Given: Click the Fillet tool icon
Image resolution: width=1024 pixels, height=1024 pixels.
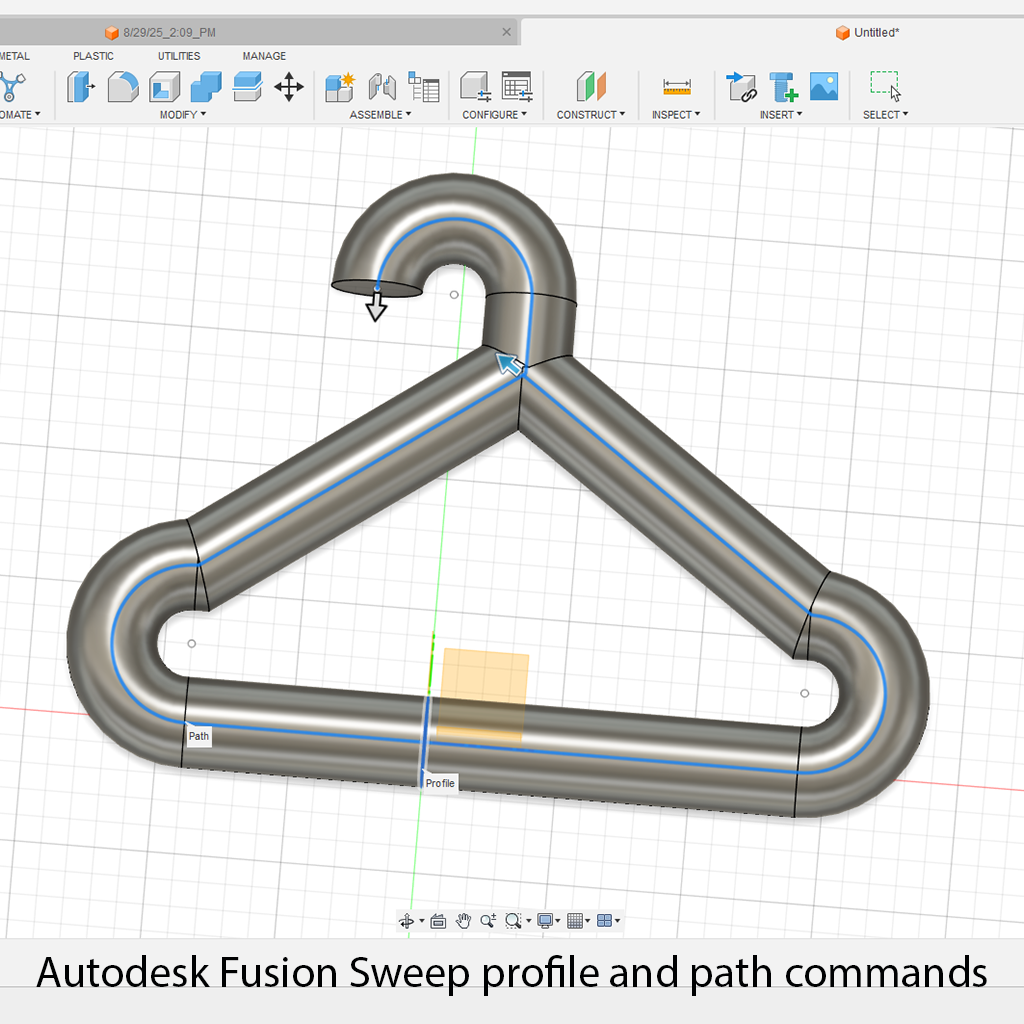Looking at the screenshot, I should click(122, 87).
